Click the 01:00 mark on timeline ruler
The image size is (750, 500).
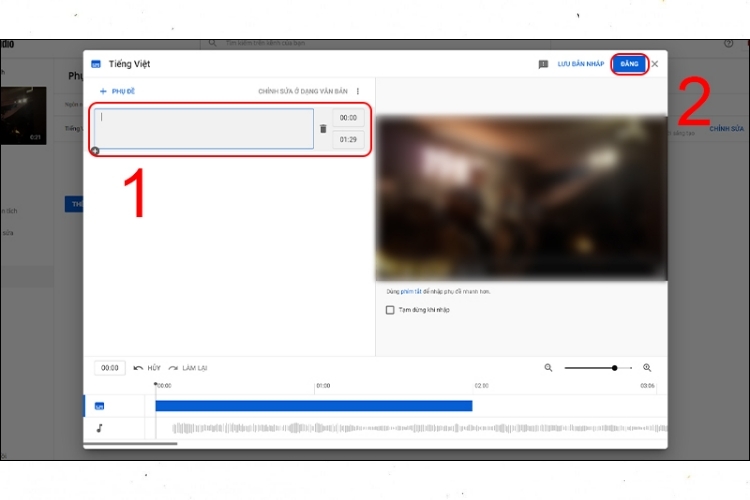[x=323, y=386]
